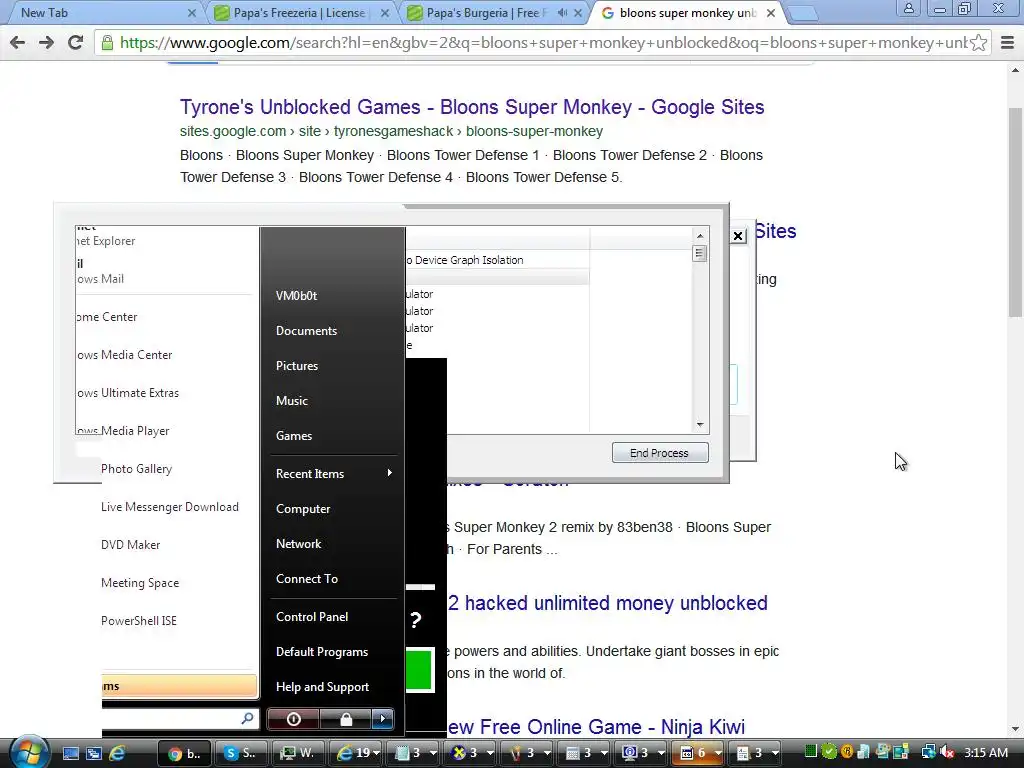Open Control Panel from the Start menu
This screenshot has height=768, width=1024.
[312, 616]
